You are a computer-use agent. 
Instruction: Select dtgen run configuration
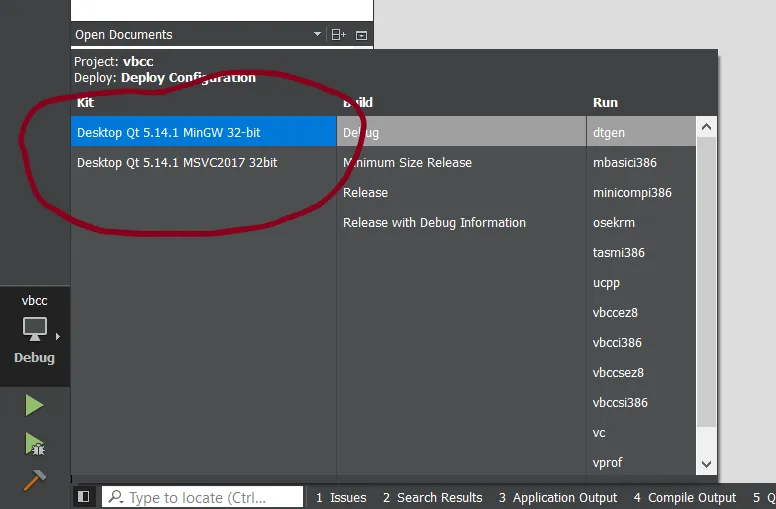[641, 131]
